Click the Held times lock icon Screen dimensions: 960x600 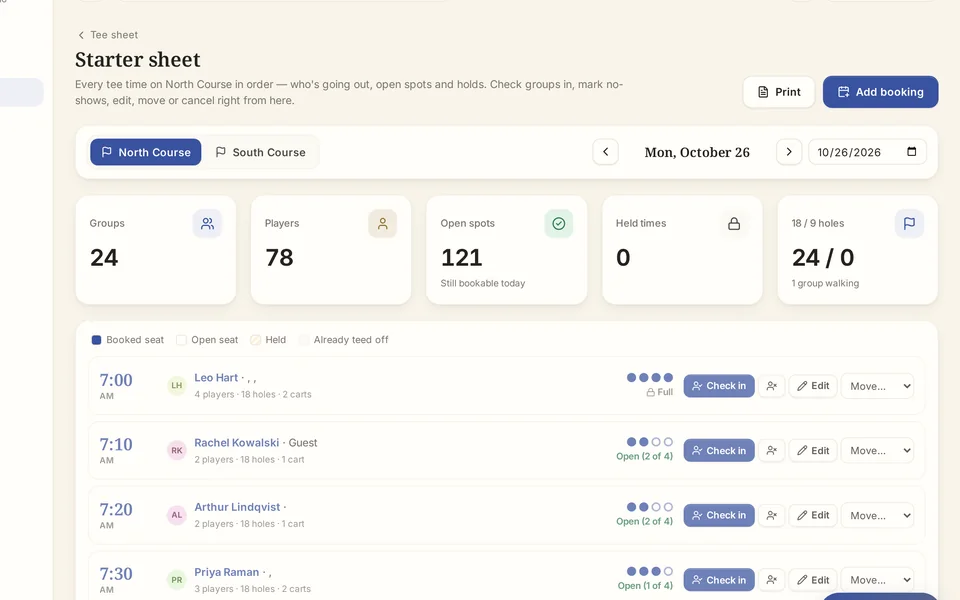point(733,223)
